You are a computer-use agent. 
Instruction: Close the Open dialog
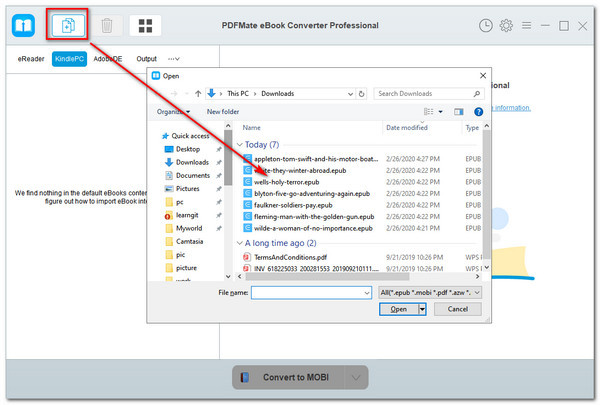pos(483,75)
